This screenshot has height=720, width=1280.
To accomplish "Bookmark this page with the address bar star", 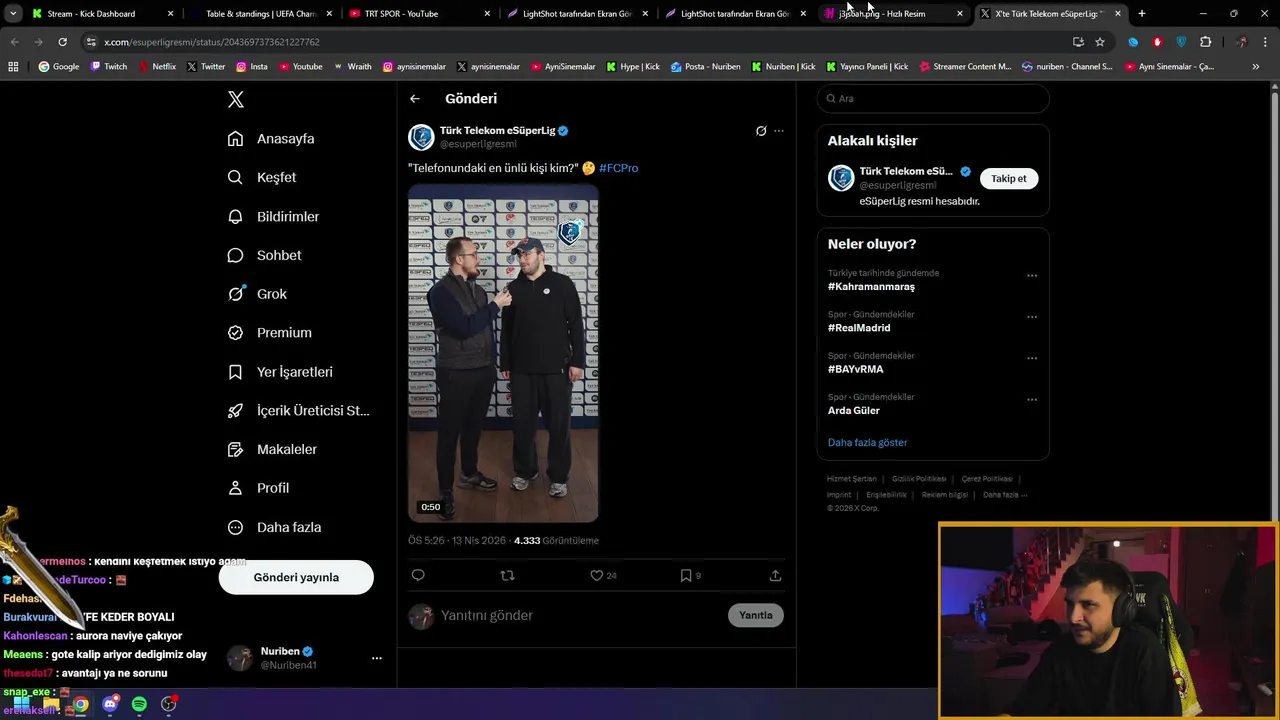I will [x=1100, y=42].
